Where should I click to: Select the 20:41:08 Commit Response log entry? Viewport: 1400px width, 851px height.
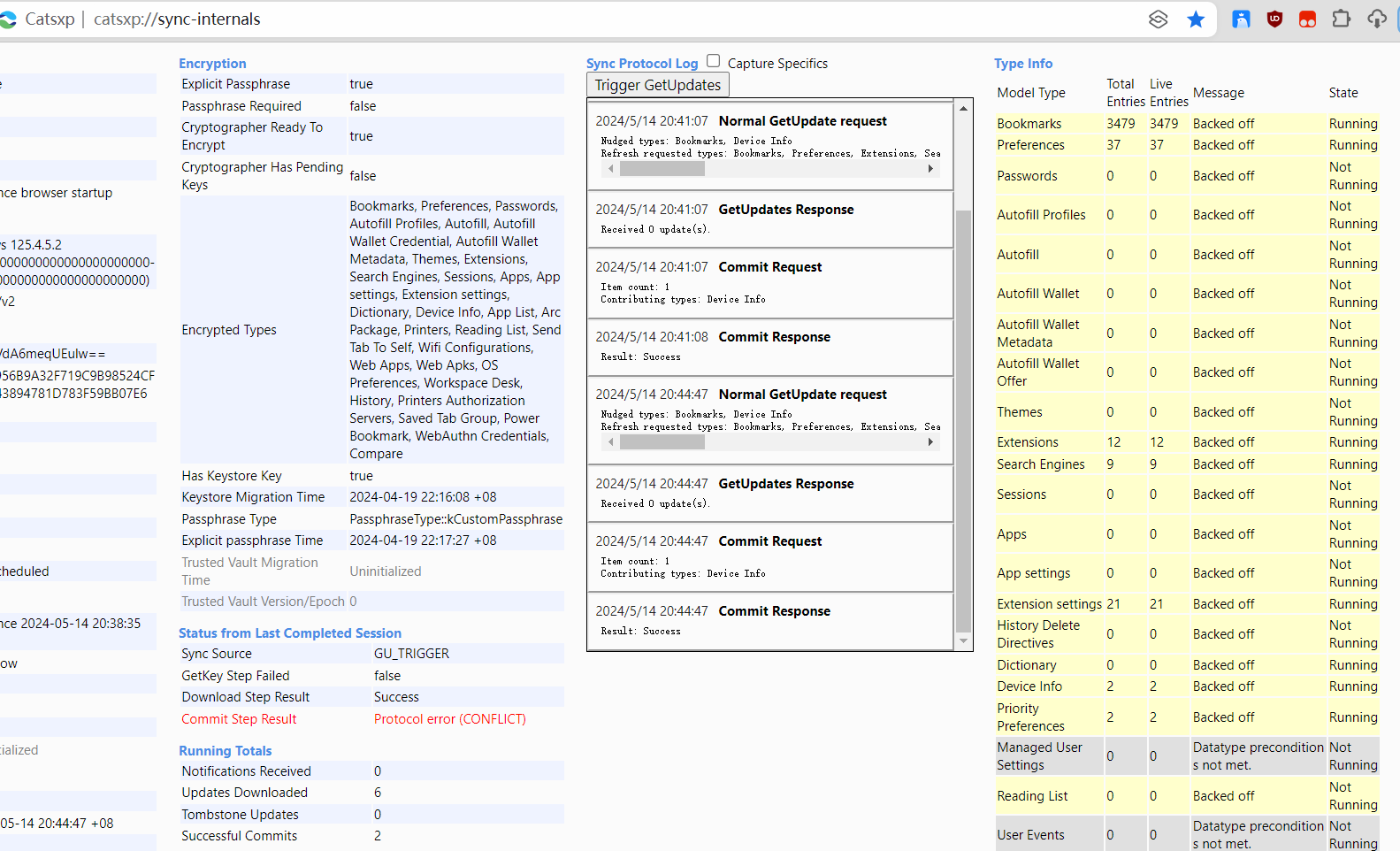[x=769, y=347]
